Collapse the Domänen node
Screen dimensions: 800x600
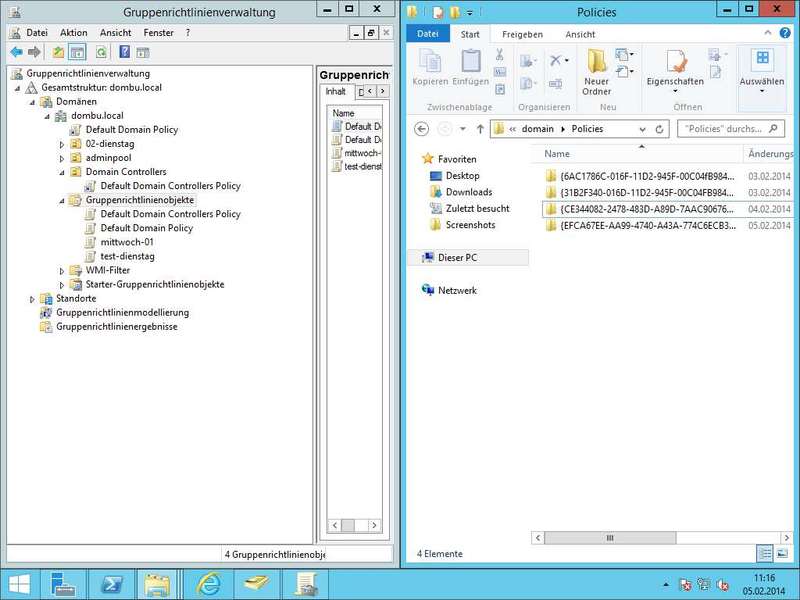click(33, 102)
